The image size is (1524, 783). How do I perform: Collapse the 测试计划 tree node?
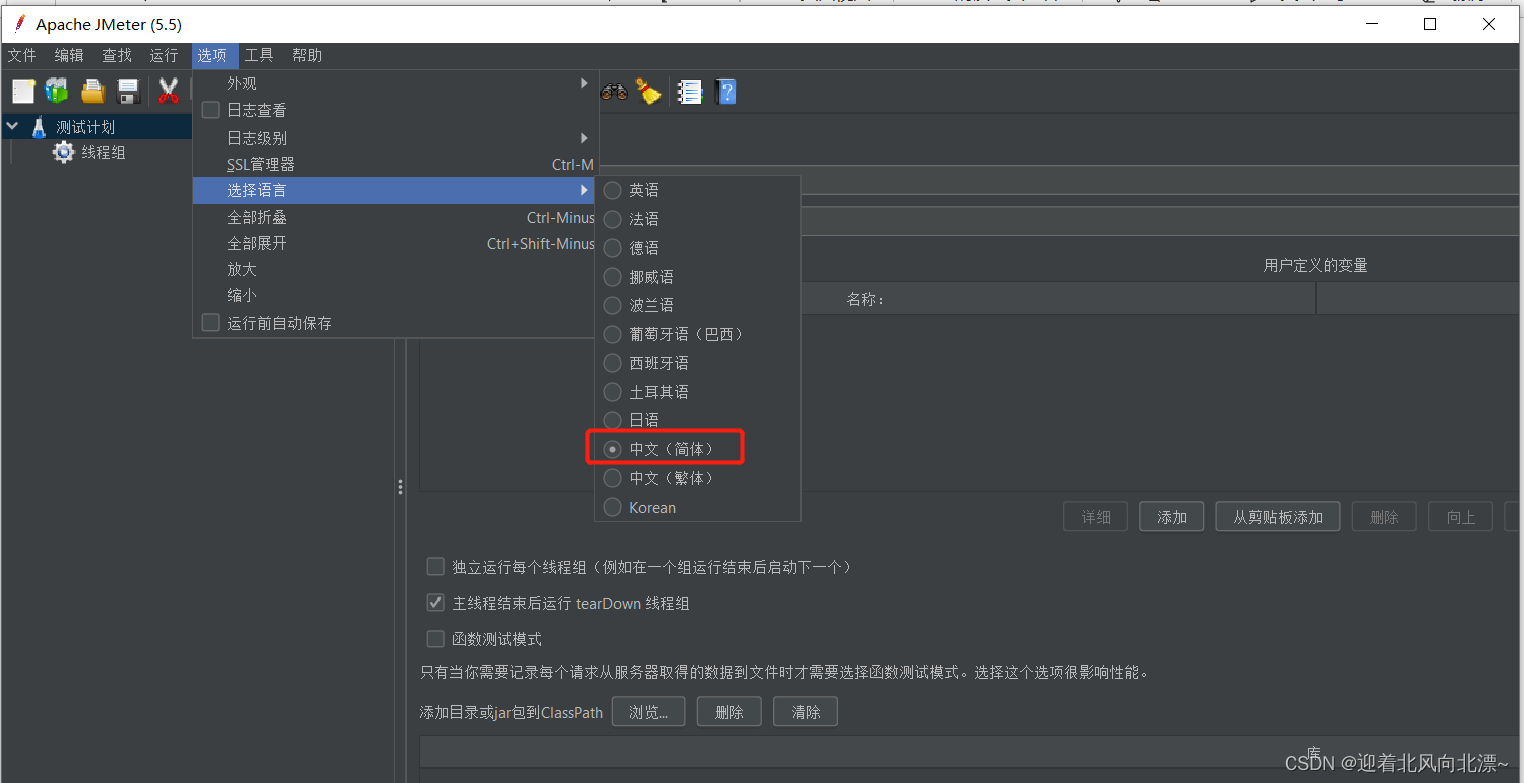click(x=12, y=127)
